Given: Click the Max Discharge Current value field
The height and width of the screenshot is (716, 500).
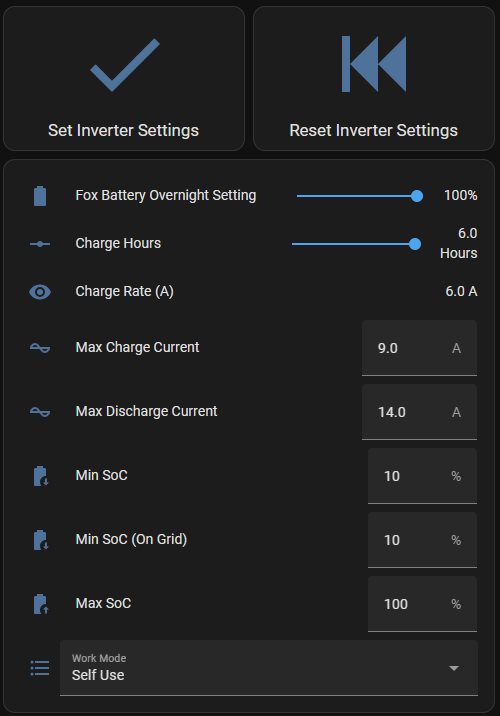Looking at the screenshot, I should (x=419, y=412).
